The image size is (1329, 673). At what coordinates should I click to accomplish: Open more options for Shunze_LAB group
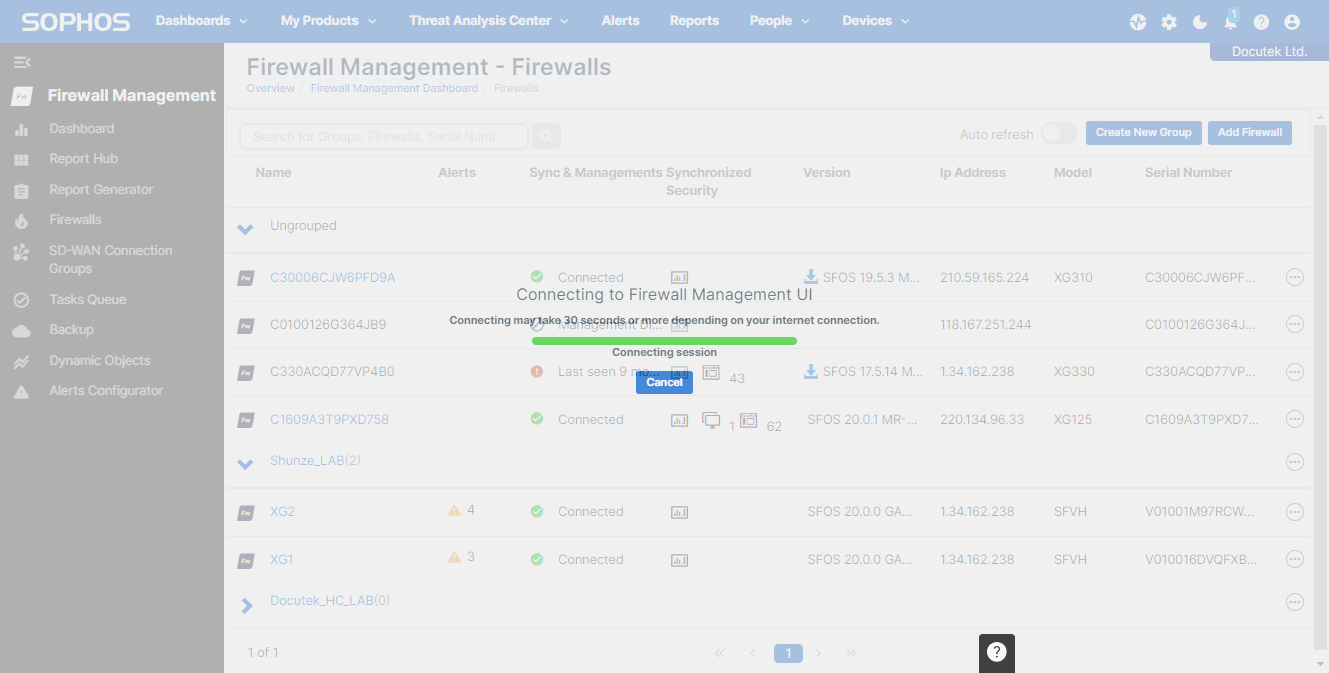(1295, 461)
